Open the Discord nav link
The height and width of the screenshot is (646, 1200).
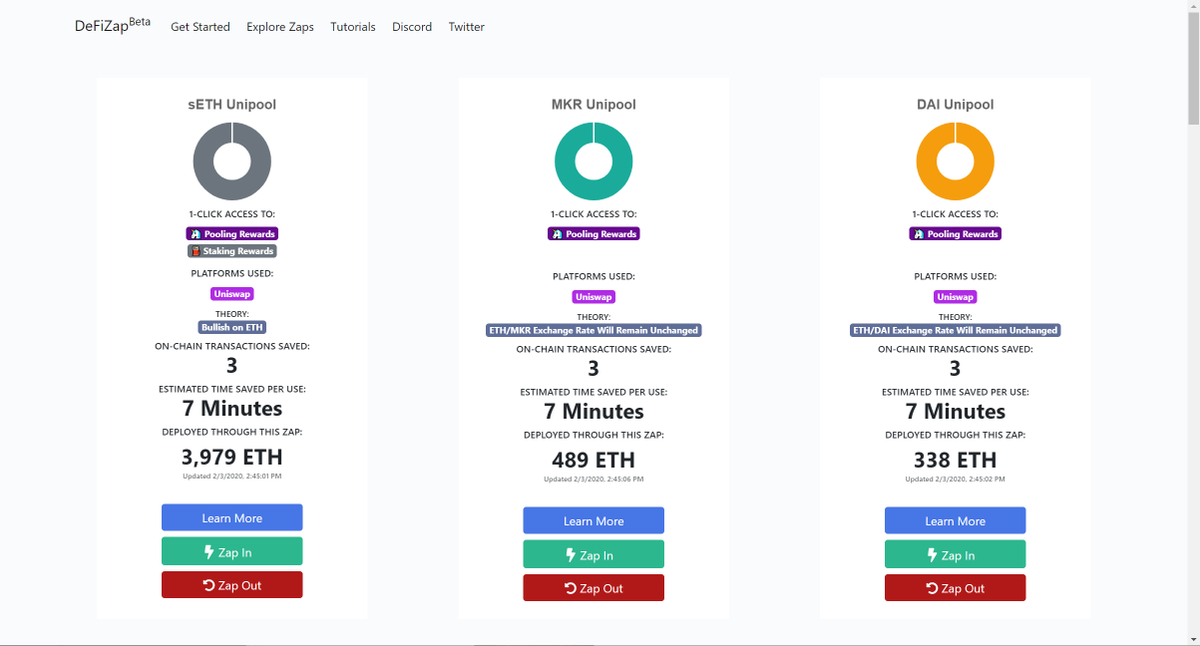tap(412, 27)
